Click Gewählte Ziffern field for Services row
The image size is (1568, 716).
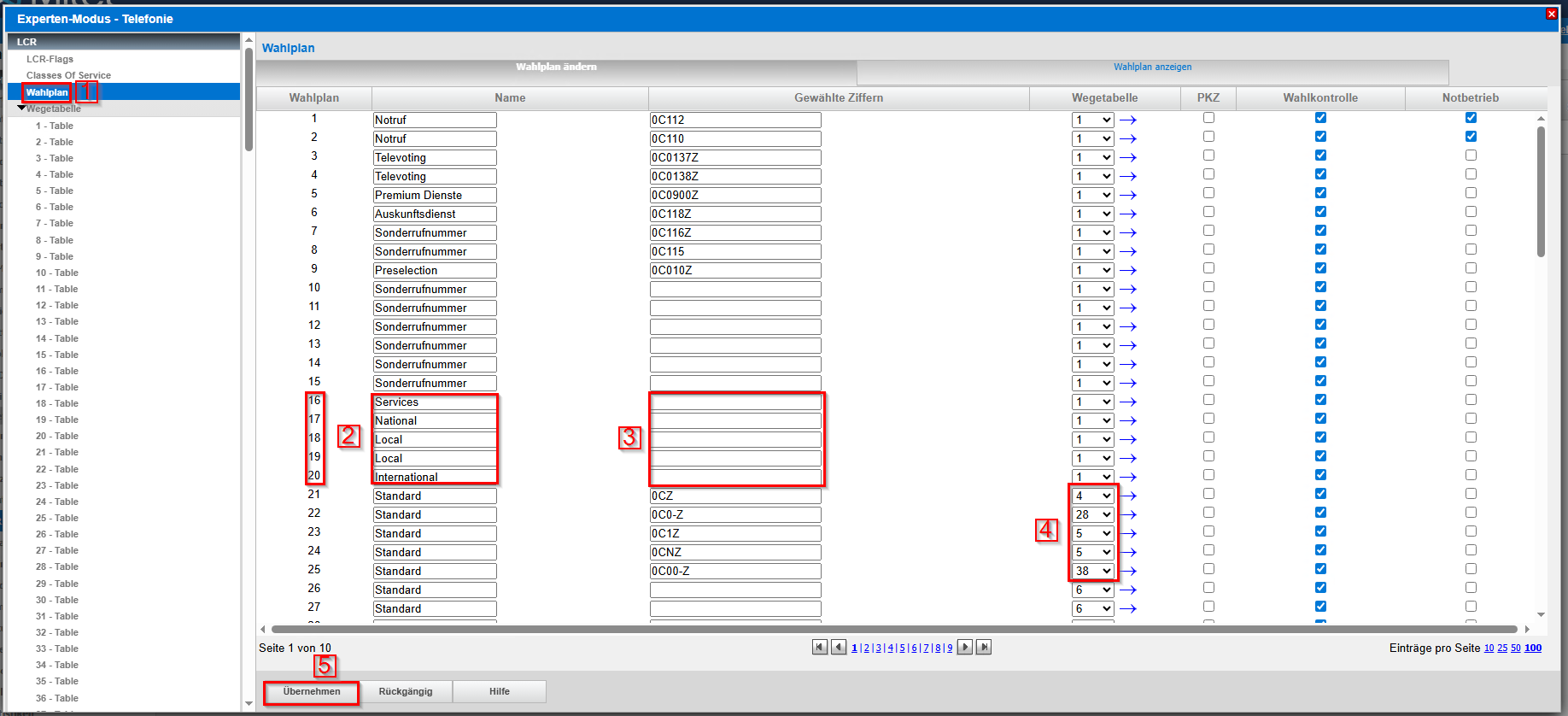click(735, 402)
